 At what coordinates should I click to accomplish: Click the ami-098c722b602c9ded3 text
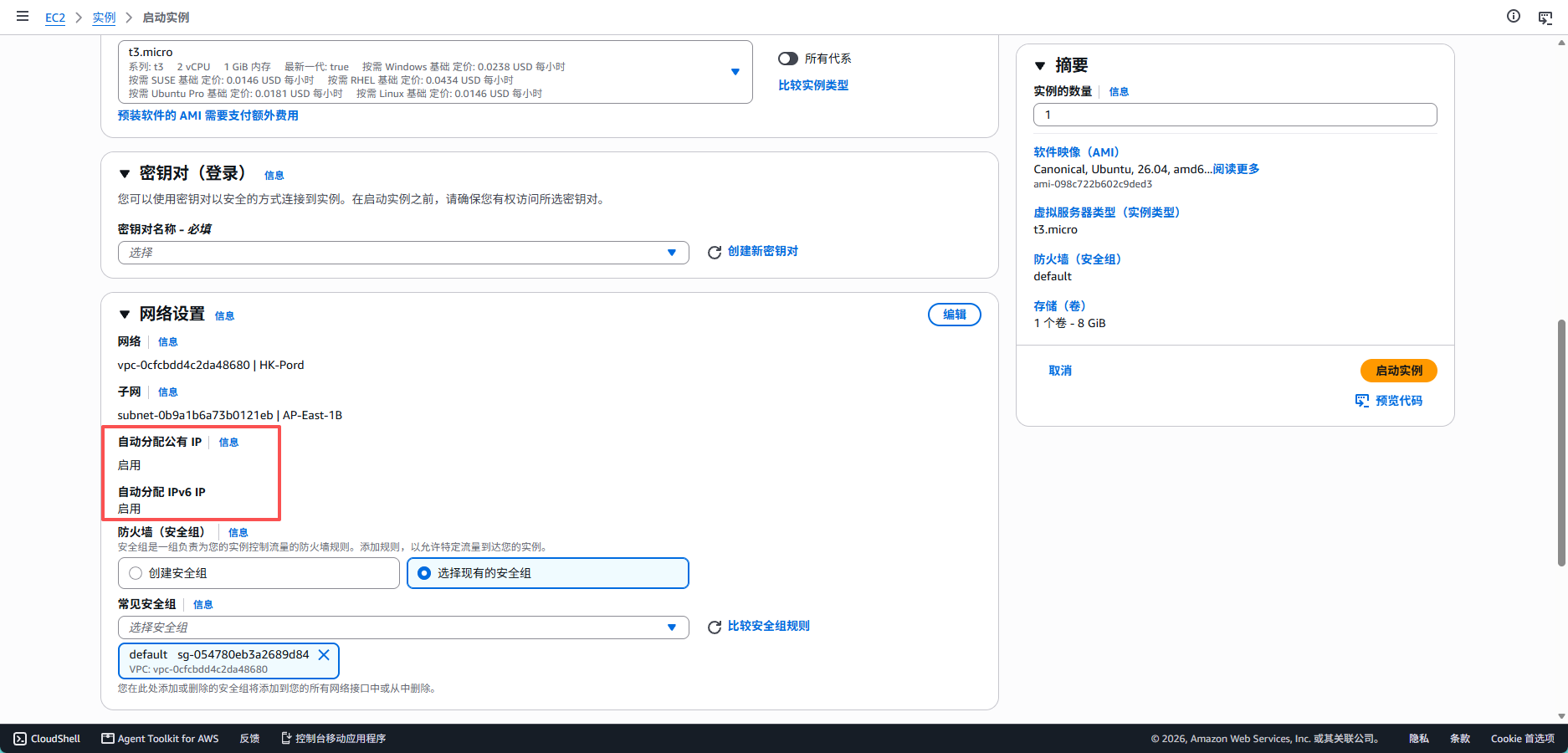coord(1093,184)
